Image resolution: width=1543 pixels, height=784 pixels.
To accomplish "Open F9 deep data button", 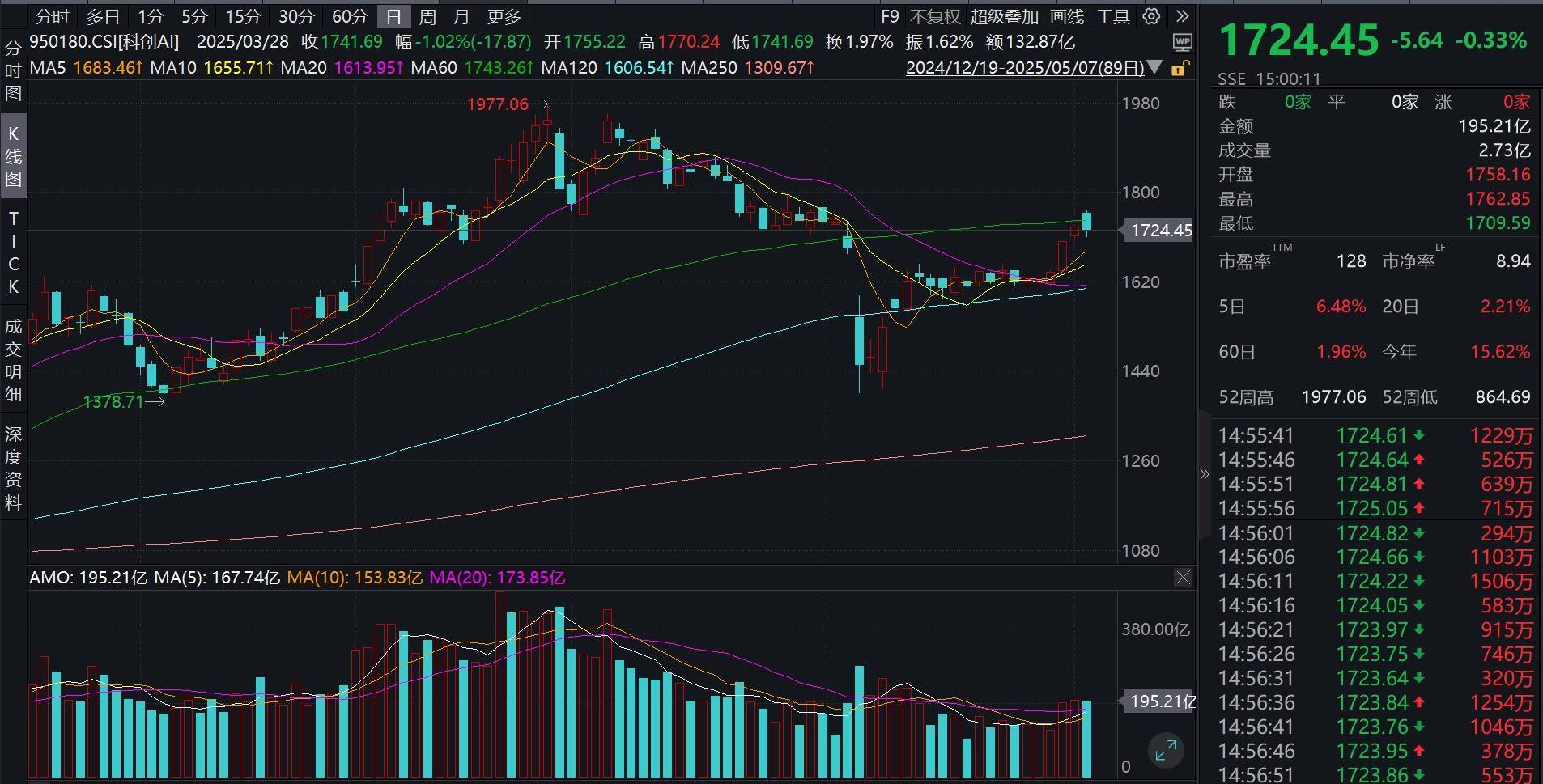I will [x=890, y=16].
